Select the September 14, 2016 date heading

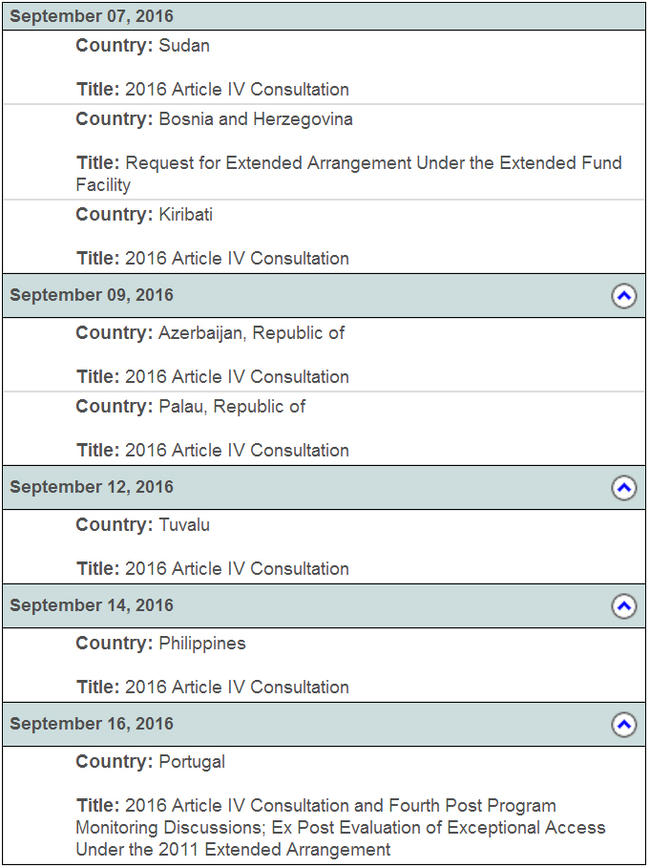point(91,606)
